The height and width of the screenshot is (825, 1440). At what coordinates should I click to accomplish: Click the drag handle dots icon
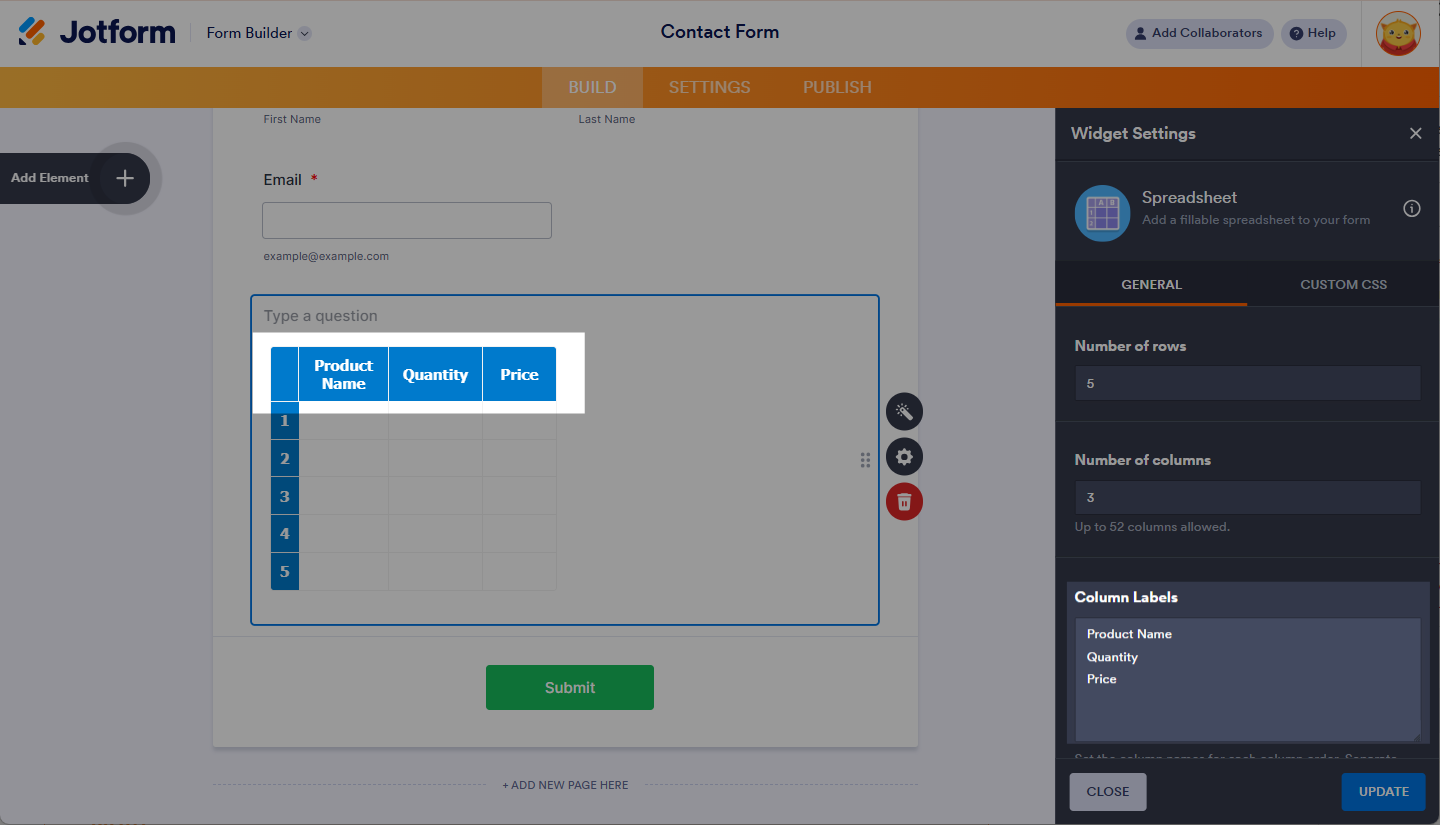[x=865, y=460]
